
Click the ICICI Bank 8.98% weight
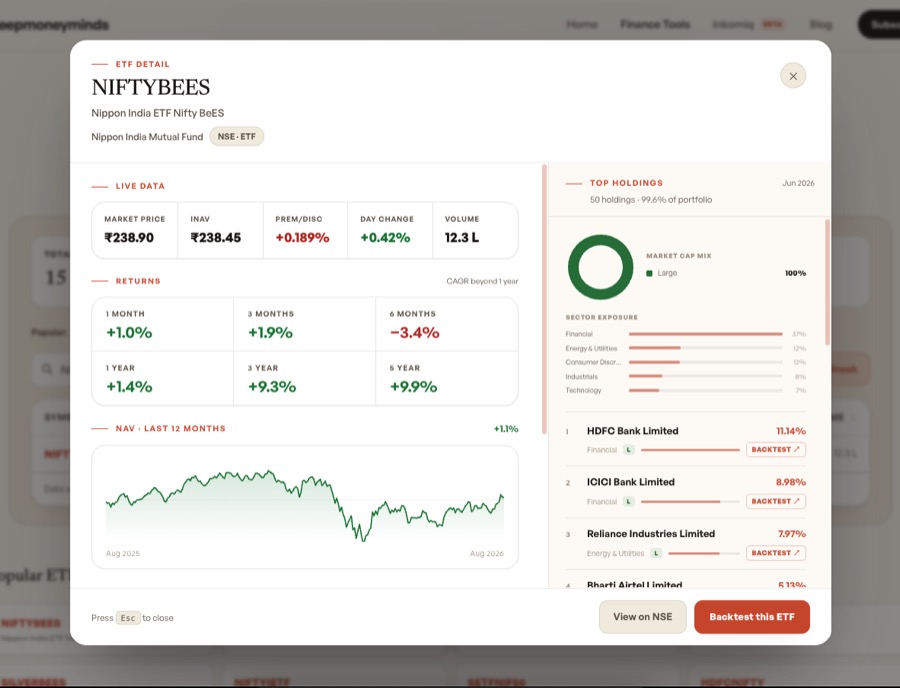(x=791, y=482)
